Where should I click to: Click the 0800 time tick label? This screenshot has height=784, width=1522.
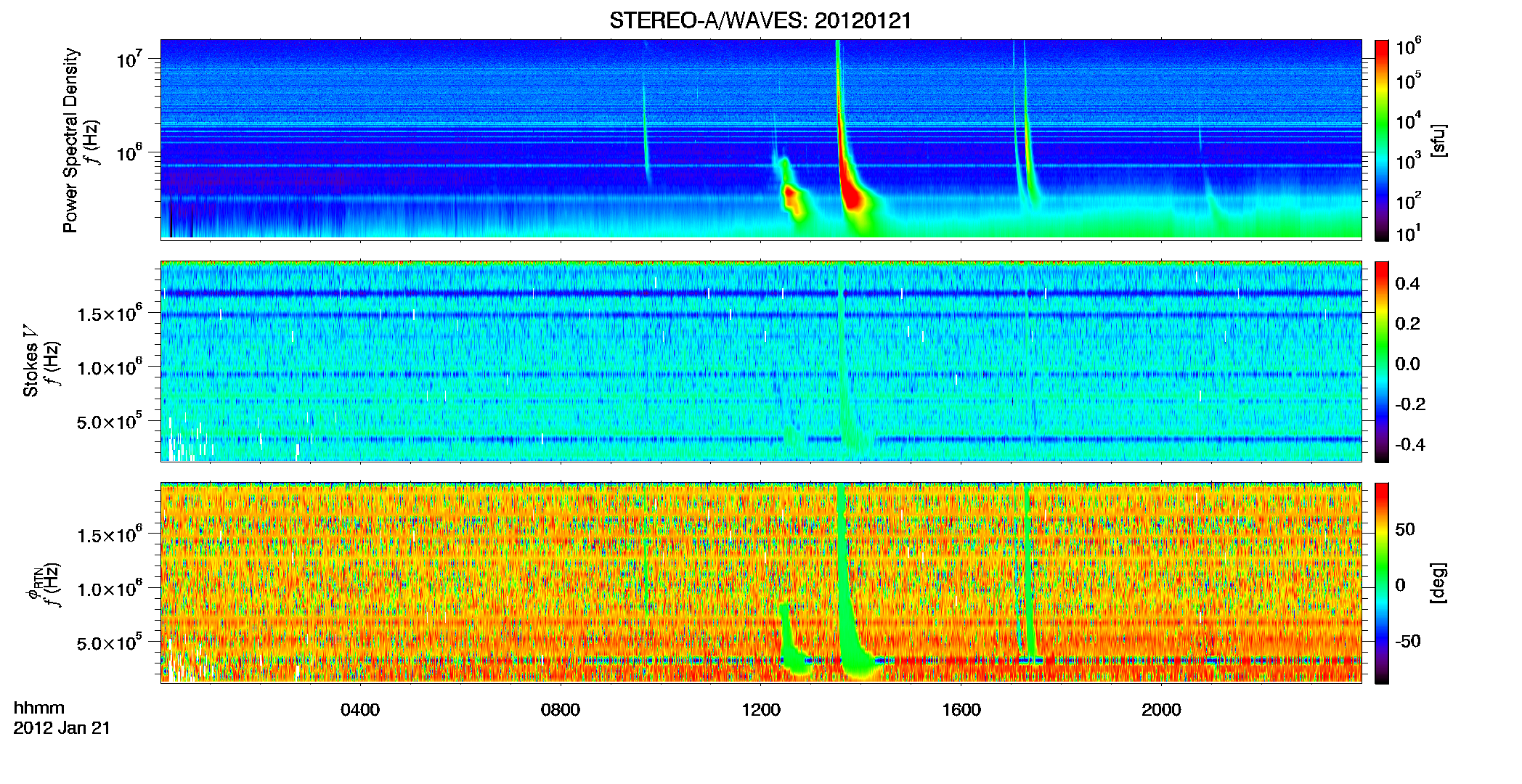pos(561,709)
